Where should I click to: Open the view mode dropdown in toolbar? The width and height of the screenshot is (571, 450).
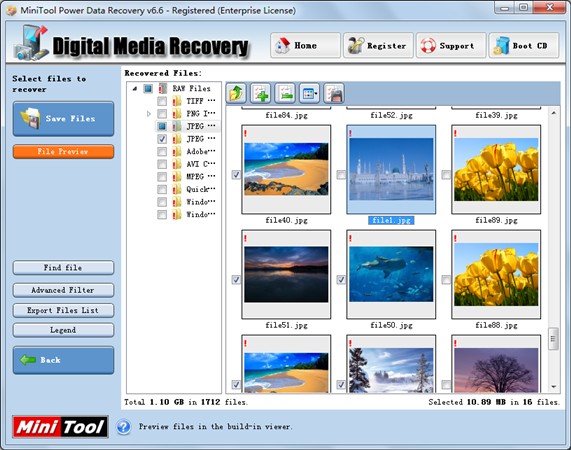309,93
